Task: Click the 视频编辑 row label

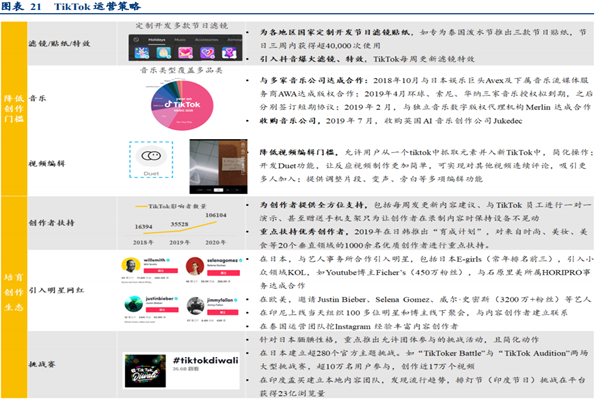Action: point(47,163)
